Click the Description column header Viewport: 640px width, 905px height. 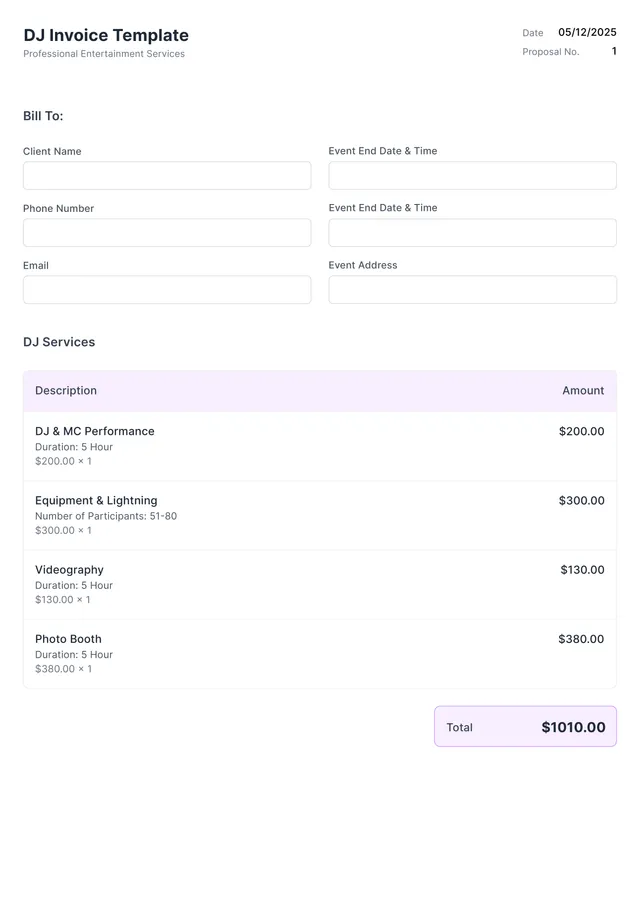pyautogui.click(x=65, y=390)
